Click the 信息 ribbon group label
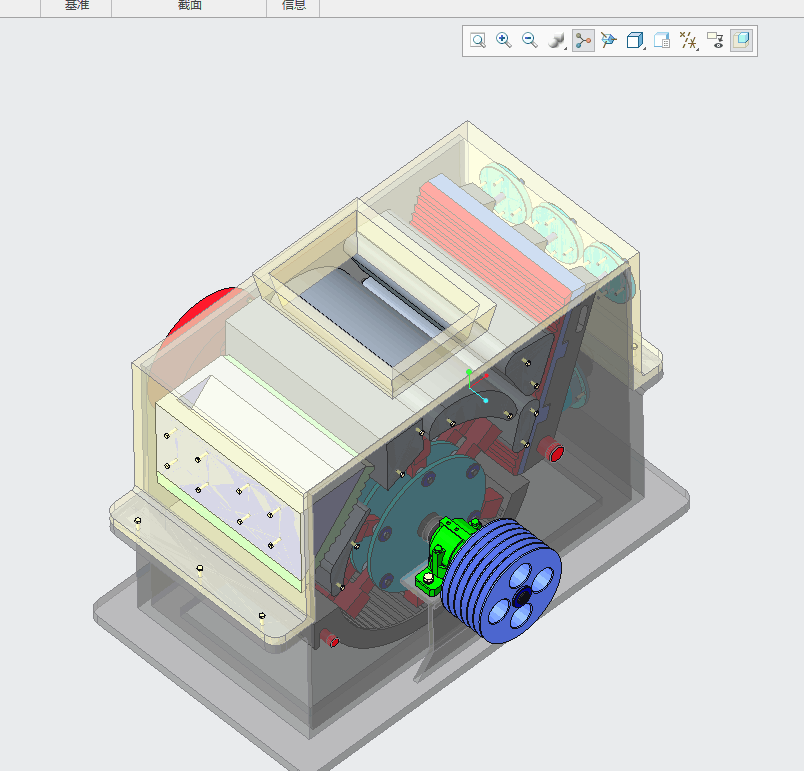The image size is (804, 771). tap(294, 5)
